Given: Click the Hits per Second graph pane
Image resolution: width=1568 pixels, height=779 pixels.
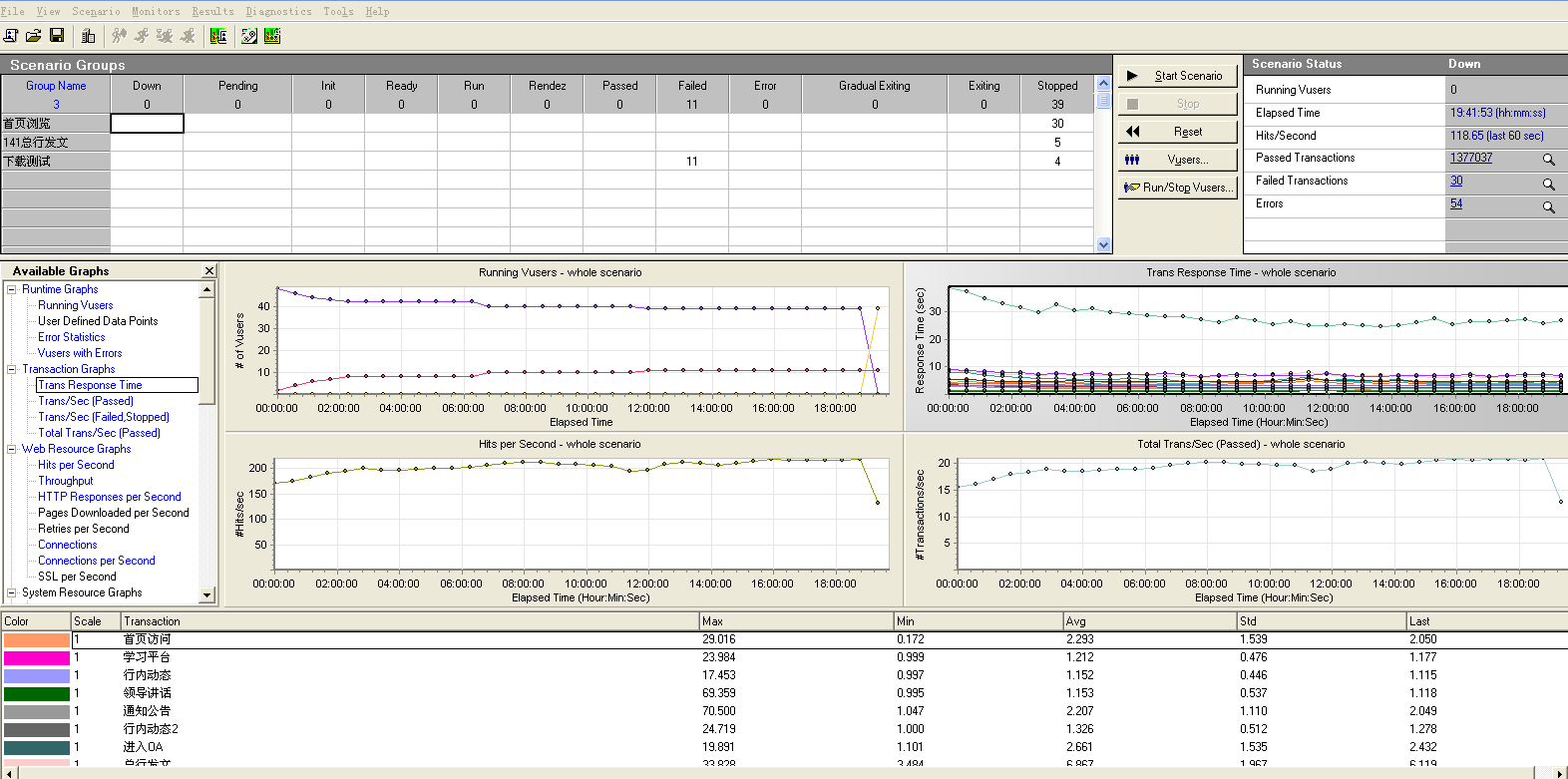Looking at the screenshot, I should tap(564, 520).
